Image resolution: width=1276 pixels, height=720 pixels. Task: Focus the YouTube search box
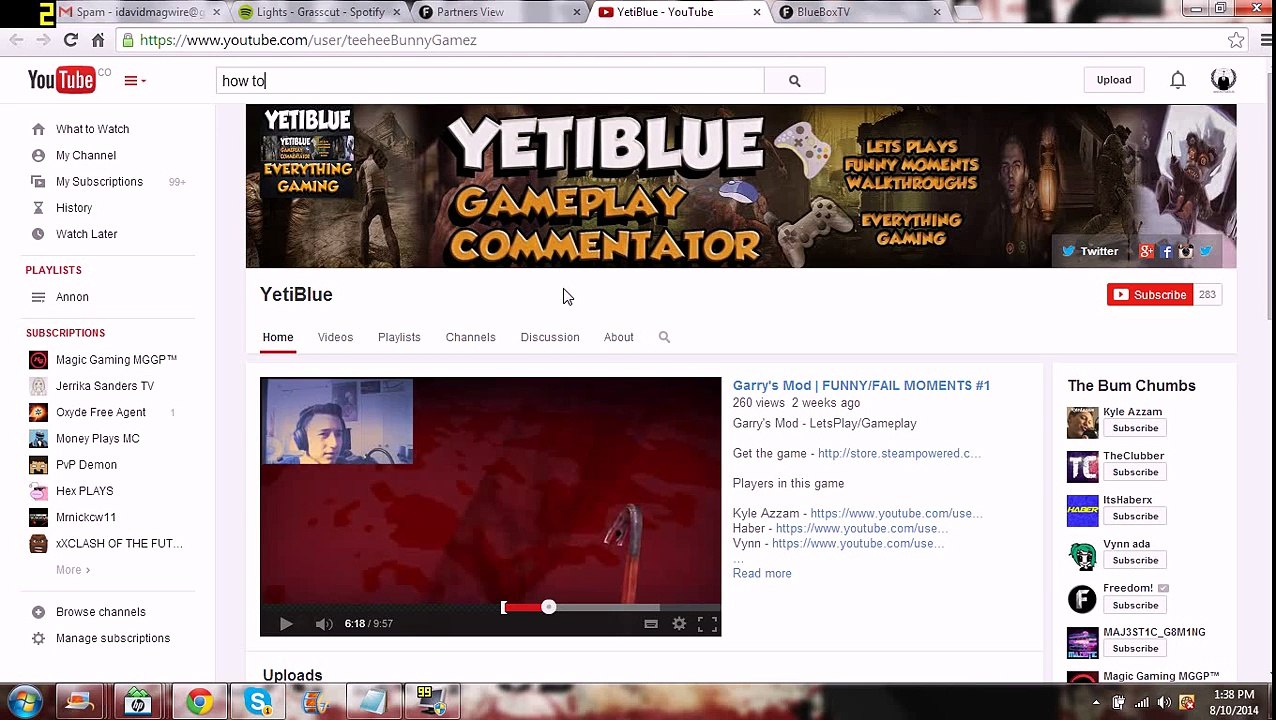click(x=490, y=81)
